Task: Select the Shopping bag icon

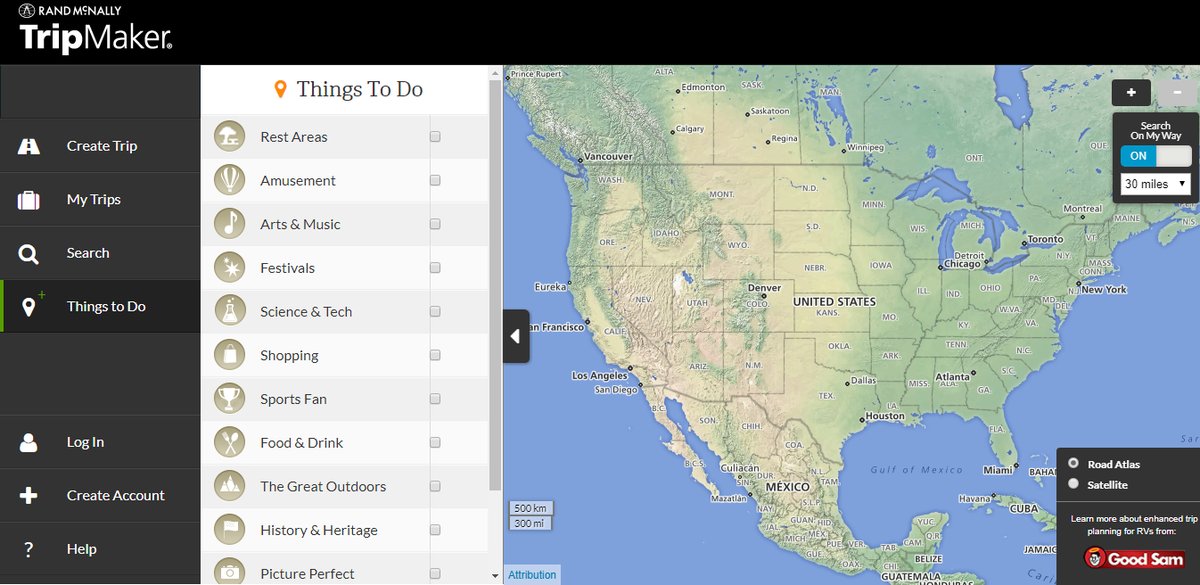Action: point(230,355)
